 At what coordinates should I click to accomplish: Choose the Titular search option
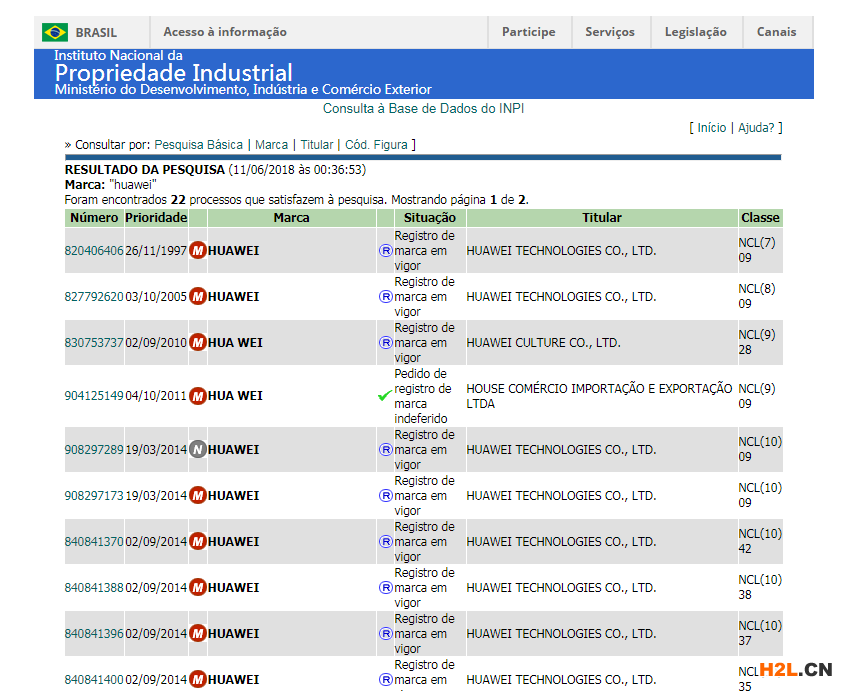coord(317,145)
